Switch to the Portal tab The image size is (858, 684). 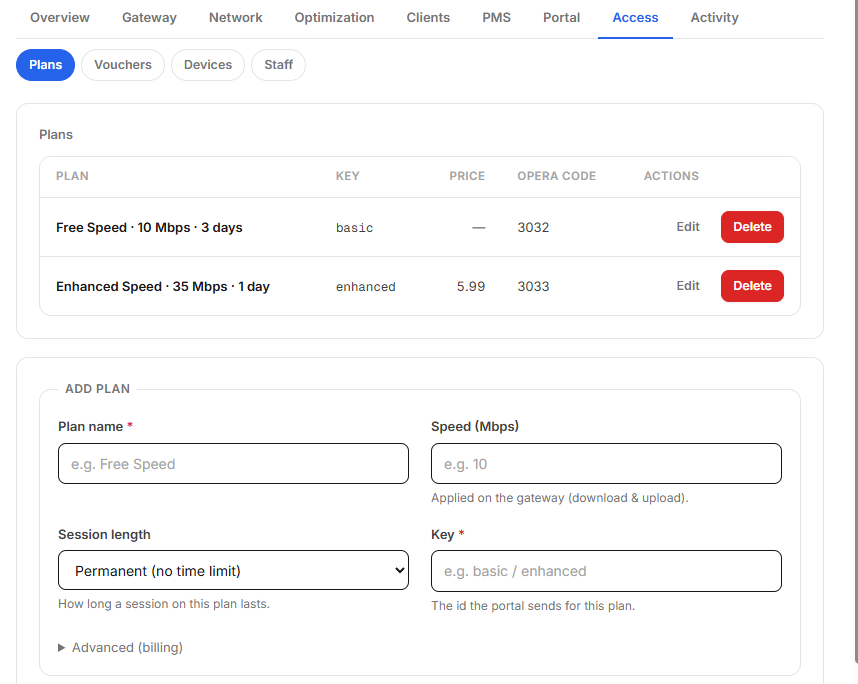pyautogui.click(x=561, y=18)
